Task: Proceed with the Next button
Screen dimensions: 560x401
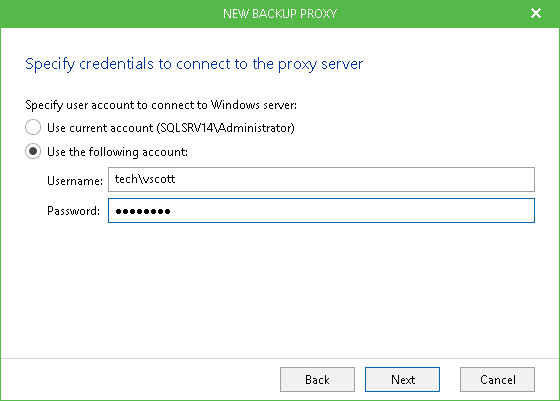Action: tap(402, 379)
